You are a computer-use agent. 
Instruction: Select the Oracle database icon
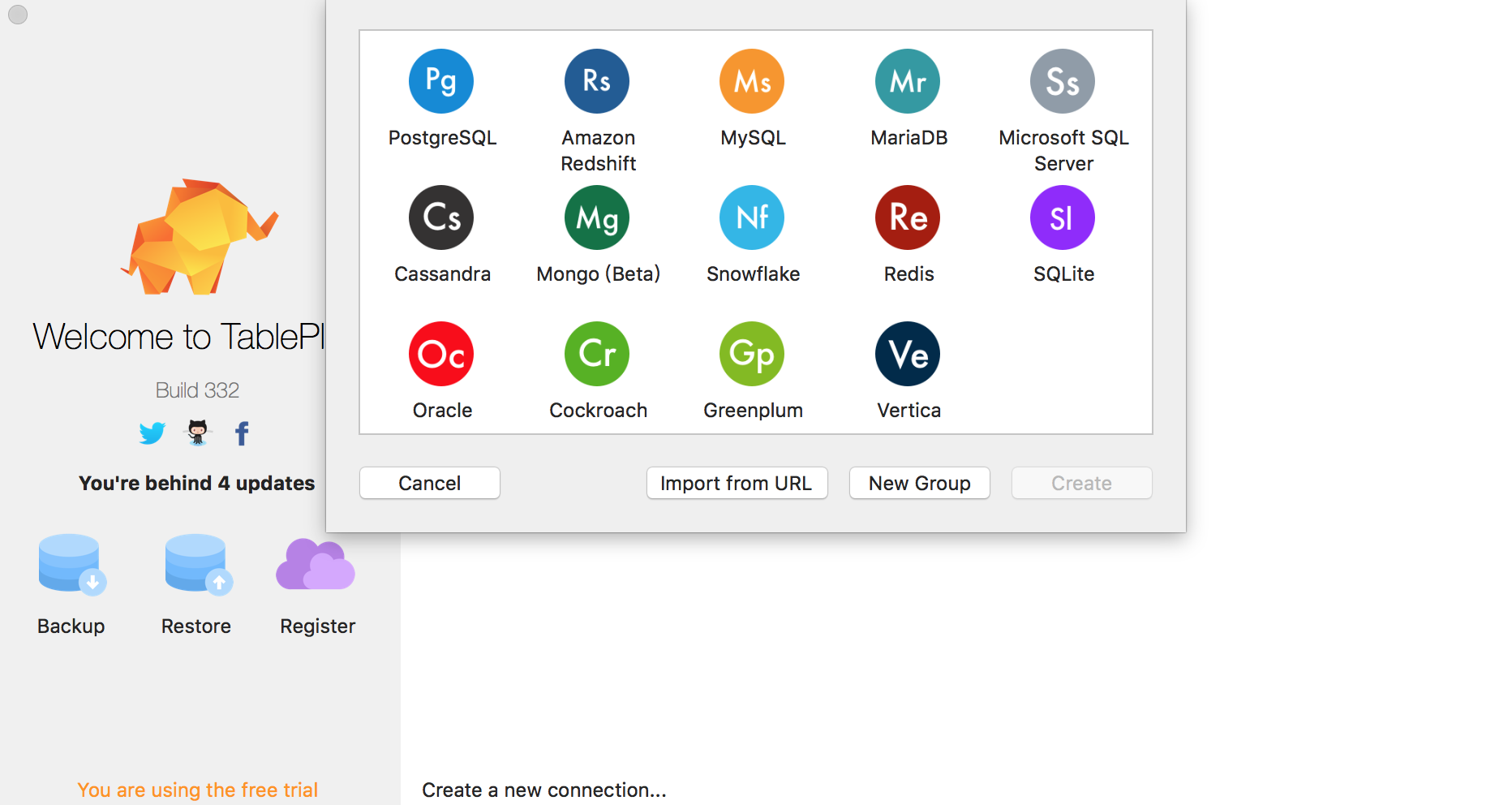tap(441, 354)
